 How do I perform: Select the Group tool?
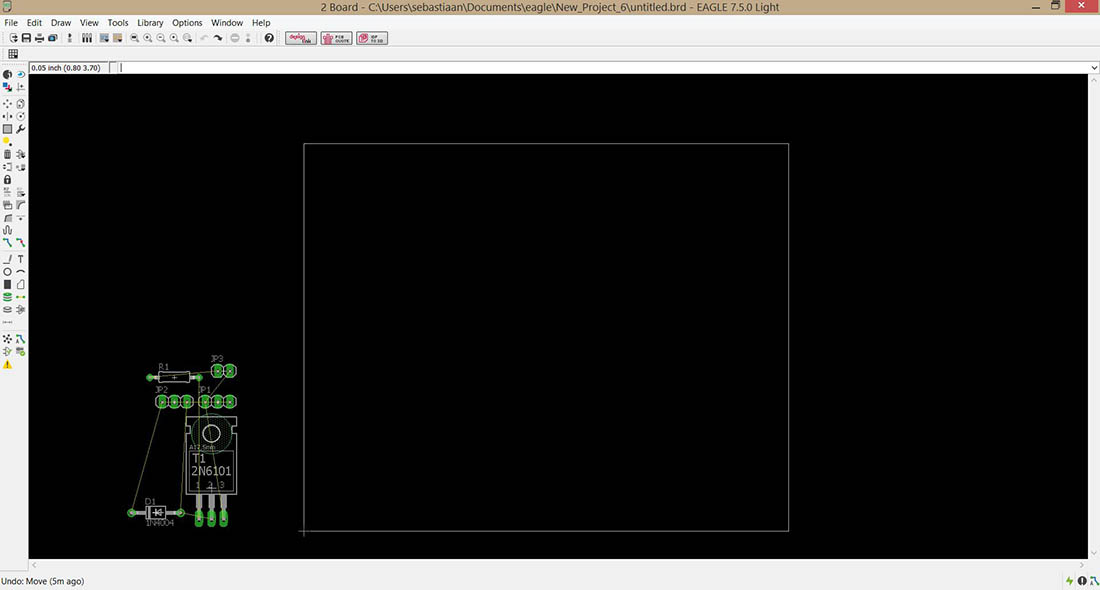tap(7, 129)
